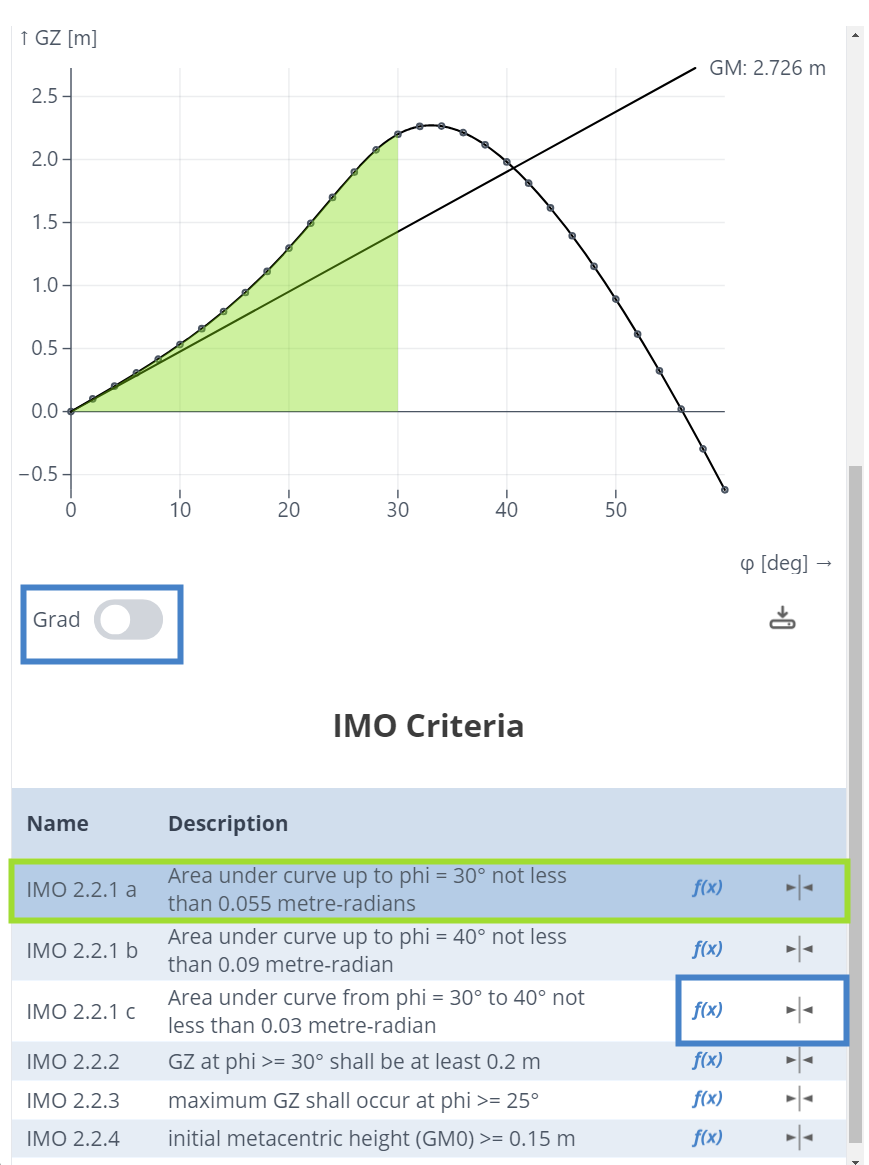Viewport: 869px width, 1165px height.
Task: Click limit marker icon for IMO 2.2.4
Action: click(x=799, y=1137)
